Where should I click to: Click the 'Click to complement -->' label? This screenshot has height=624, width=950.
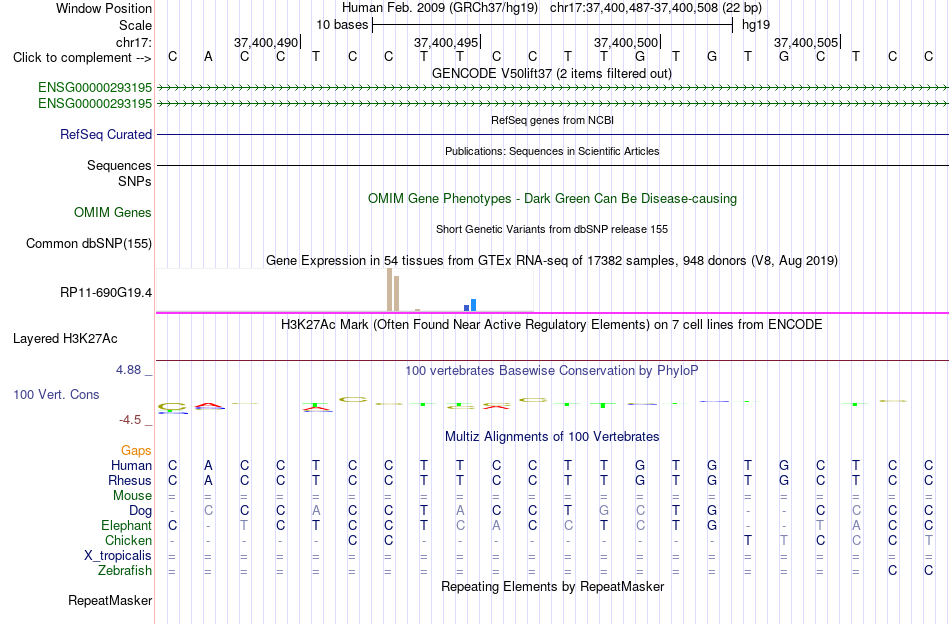pyautogui.click(x=82, y=58)
